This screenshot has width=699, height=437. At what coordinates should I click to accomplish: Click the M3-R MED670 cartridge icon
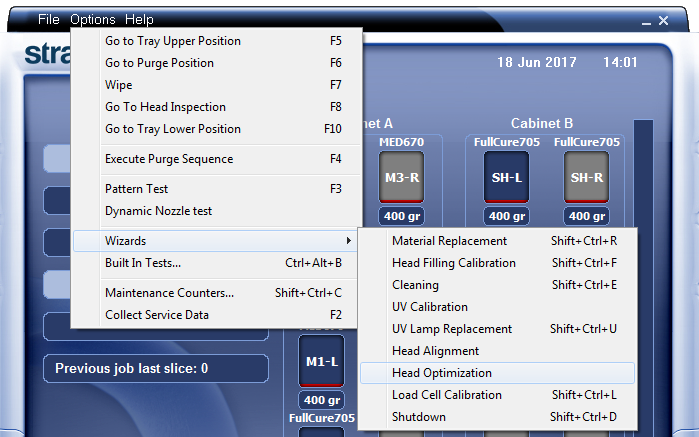pos(402,177)
